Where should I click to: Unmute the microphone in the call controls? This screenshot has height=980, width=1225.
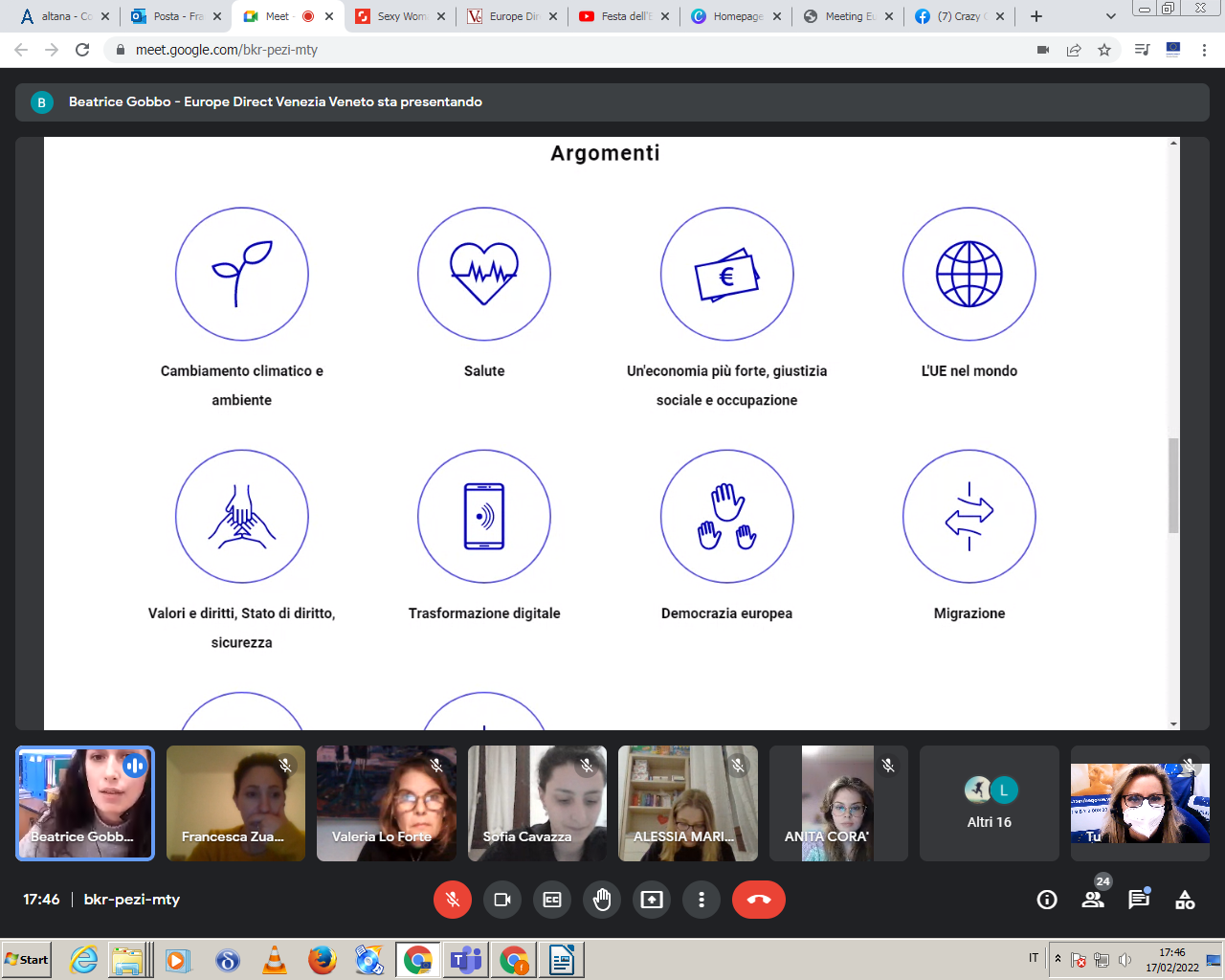click(453, 900)
